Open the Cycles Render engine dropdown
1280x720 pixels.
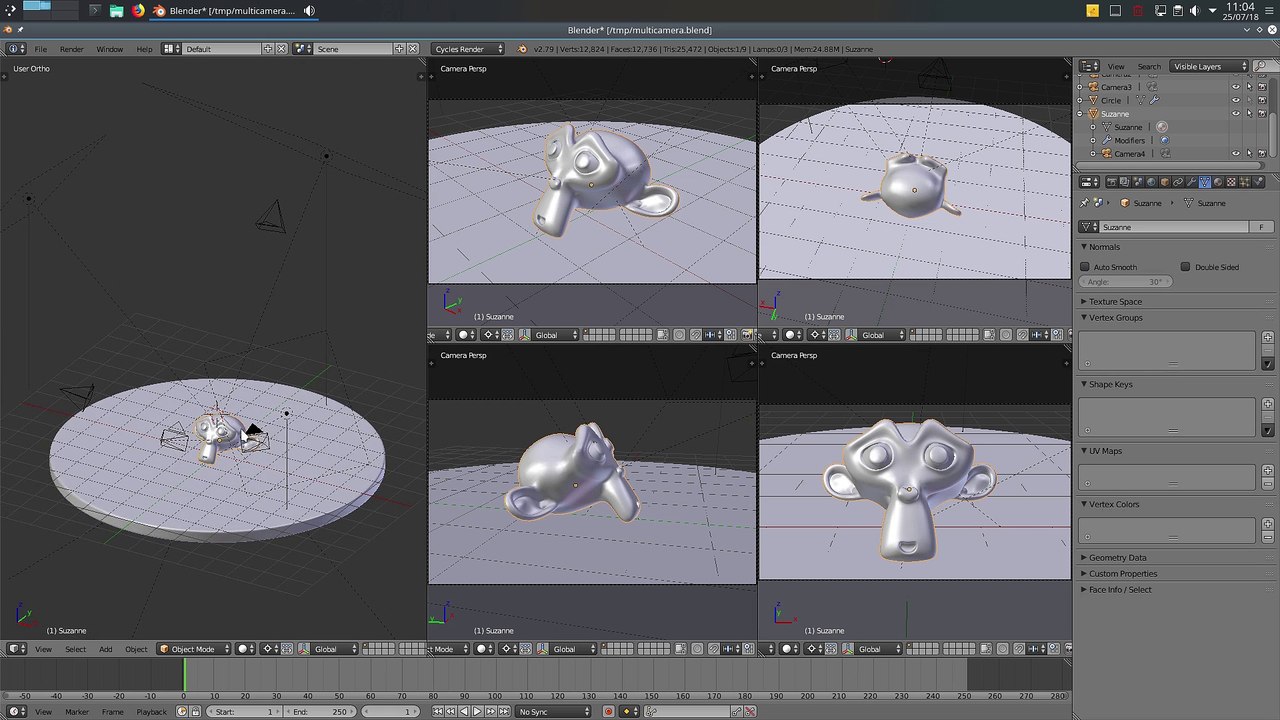click(x=468, y=49)
